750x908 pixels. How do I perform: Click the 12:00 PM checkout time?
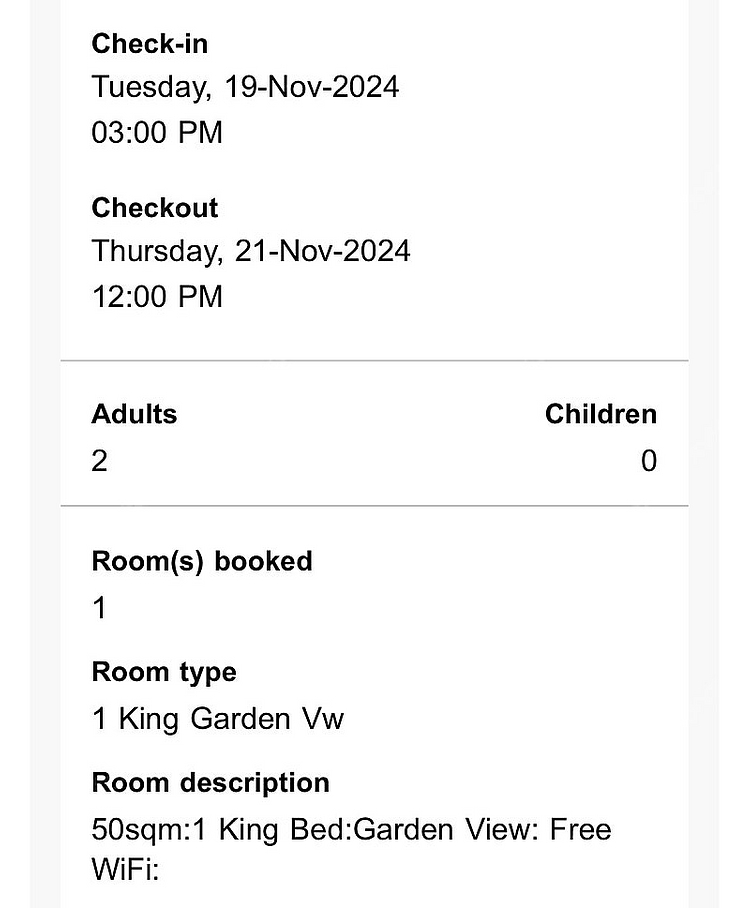[157, 296]
